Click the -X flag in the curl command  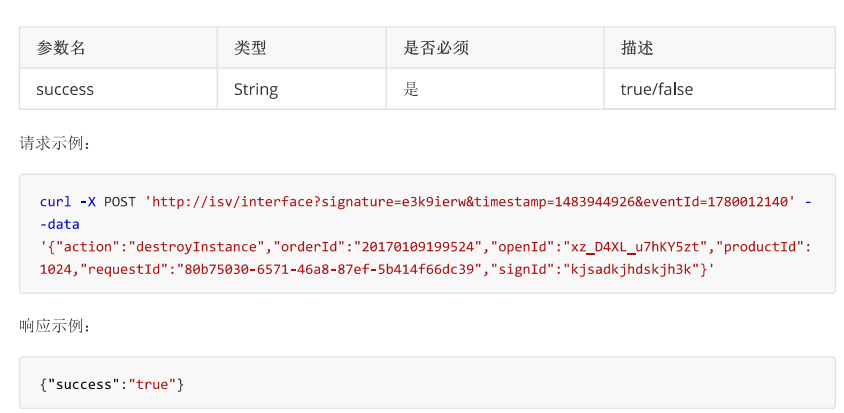click(x=88, y=201)
